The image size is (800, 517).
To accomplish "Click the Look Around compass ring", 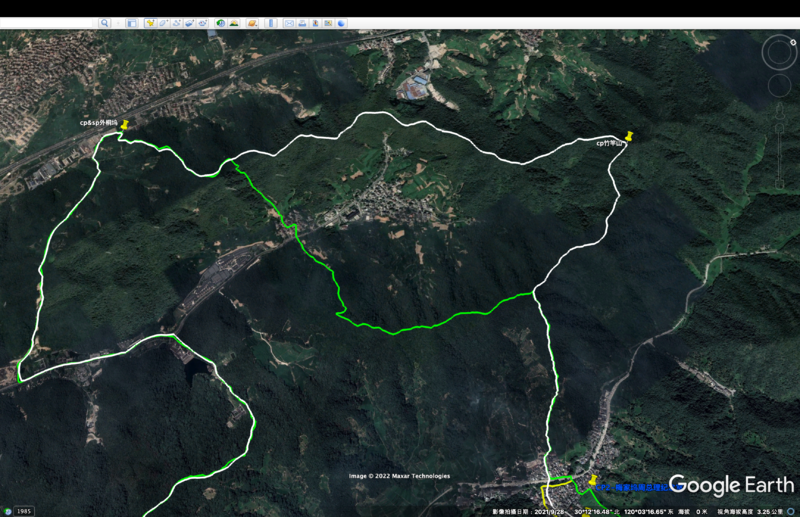I will [x=779, y=52].
